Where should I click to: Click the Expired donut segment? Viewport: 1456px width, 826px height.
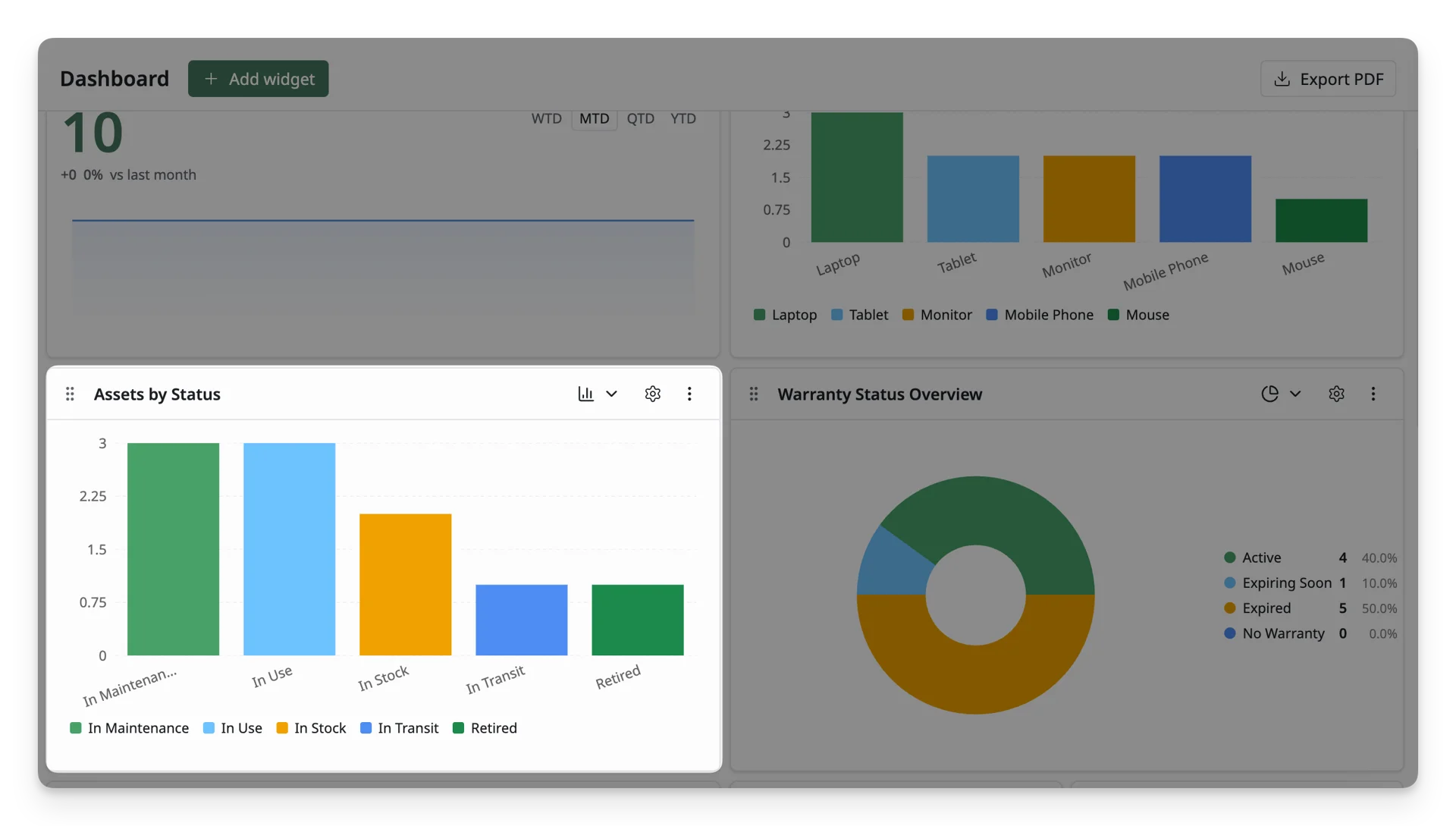click(976, 679)
